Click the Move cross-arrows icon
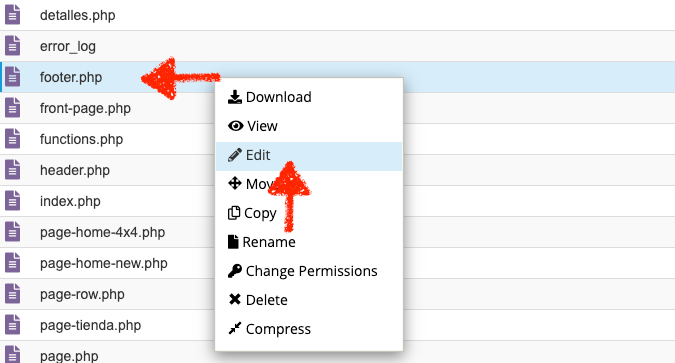 point(235,183)
